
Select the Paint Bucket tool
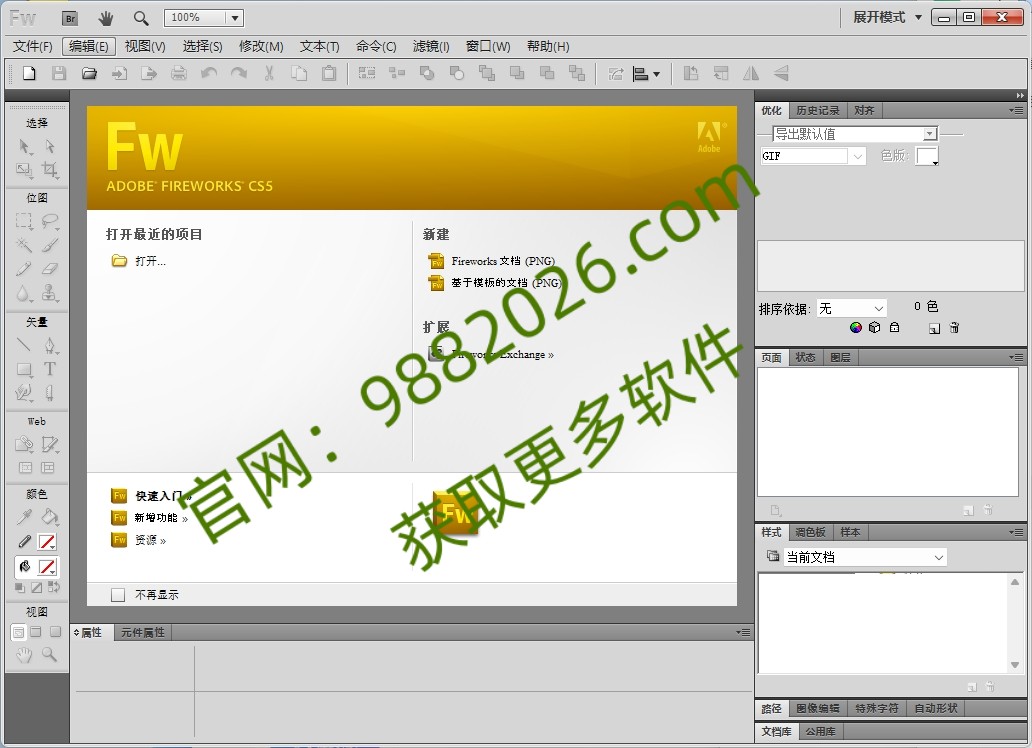pyautogui.click(x=50, y=517)
